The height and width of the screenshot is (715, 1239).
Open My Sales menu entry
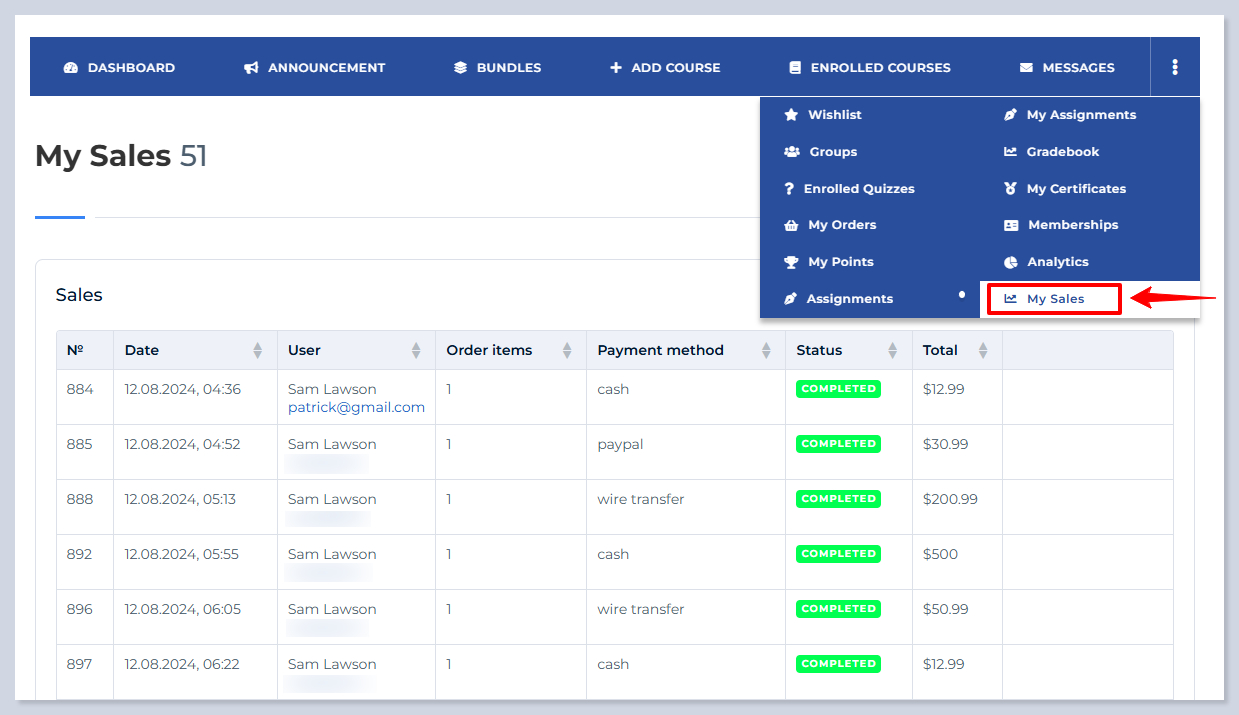tap(1054, 299)
